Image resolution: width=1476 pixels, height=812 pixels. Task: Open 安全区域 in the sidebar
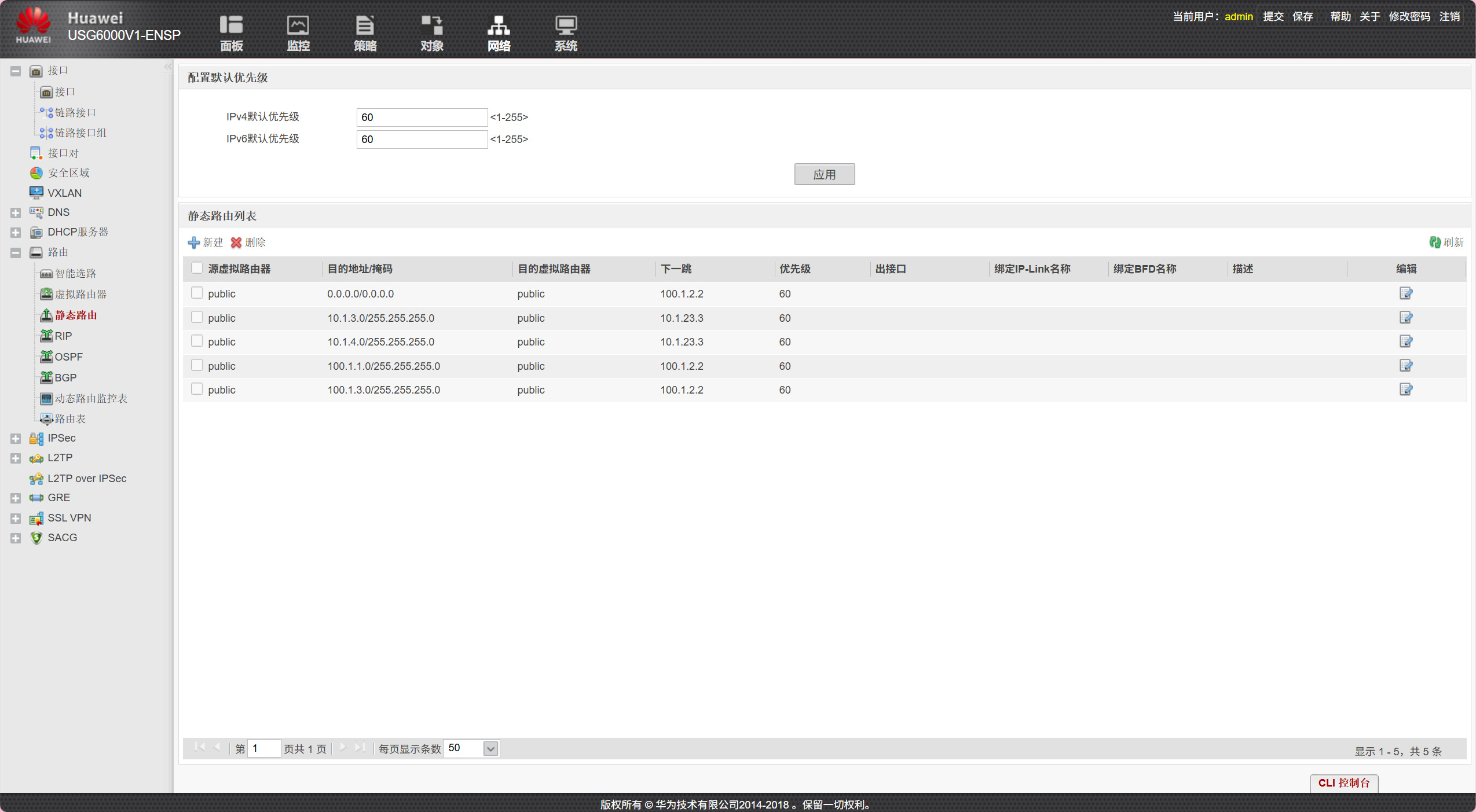pos(68,172)
